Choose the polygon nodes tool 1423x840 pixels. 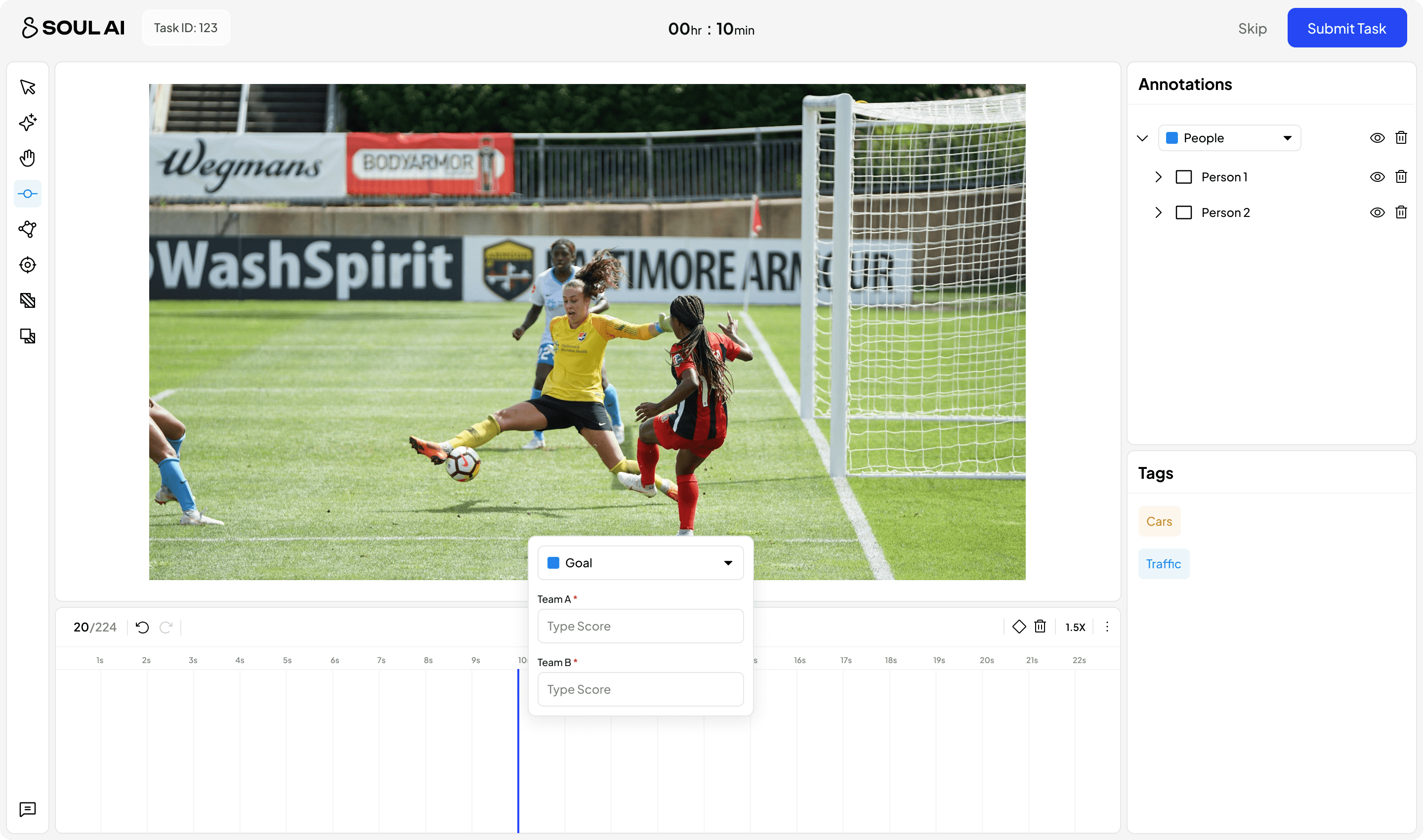(28, 229)
